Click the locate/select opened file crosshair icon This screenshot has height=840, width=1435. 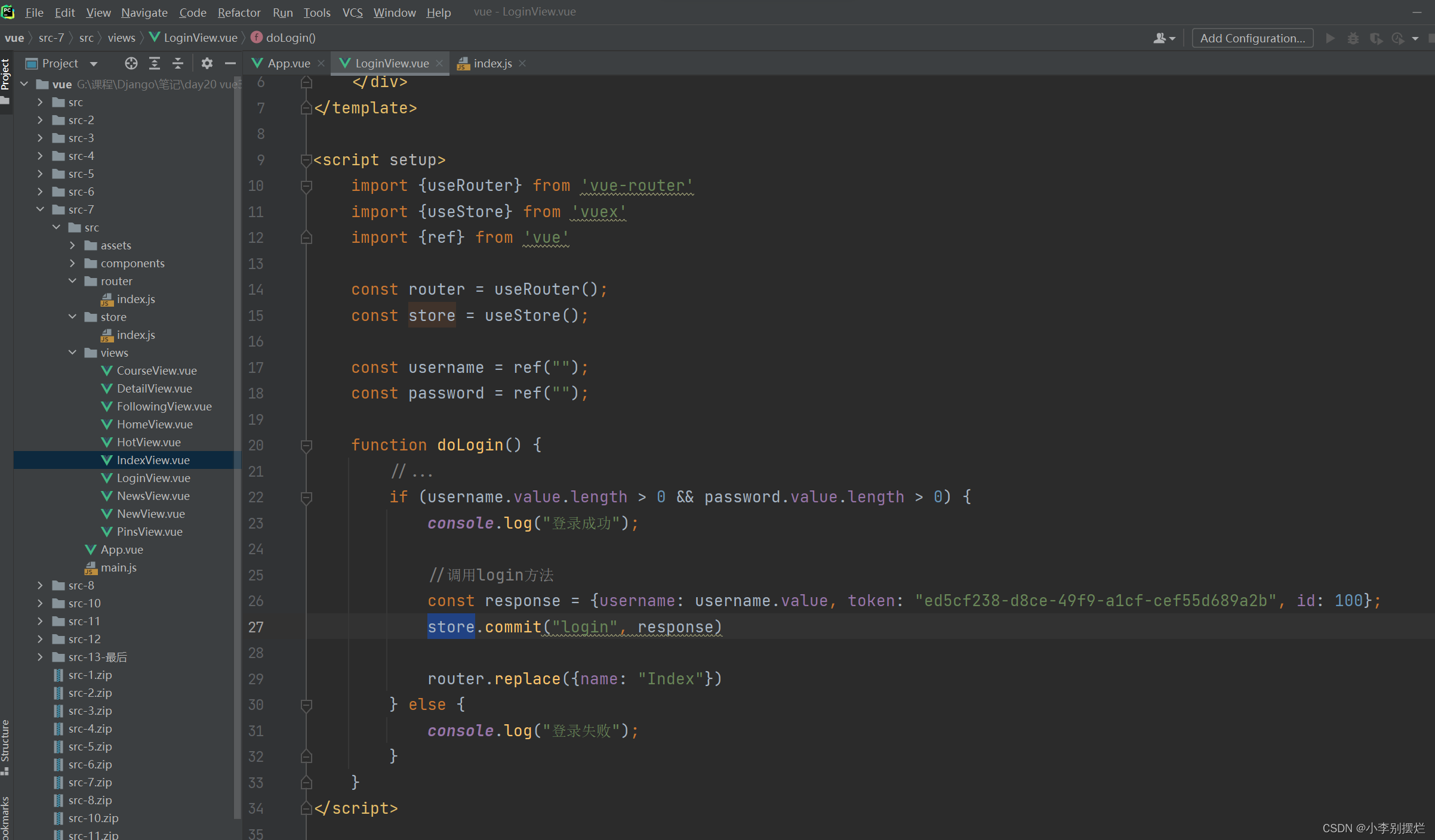click(x=131, y=63)
